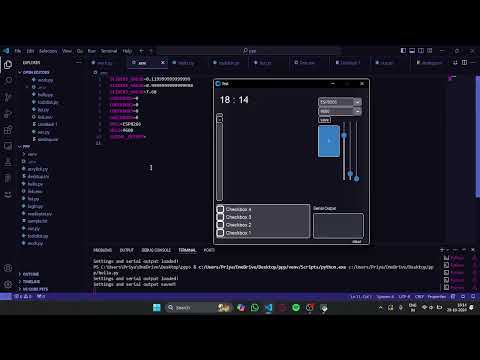Tick Checkbox 3 in the app window
Image resolution: width=480 pixels, height=360 pixels.
click(x=220, y=217)
